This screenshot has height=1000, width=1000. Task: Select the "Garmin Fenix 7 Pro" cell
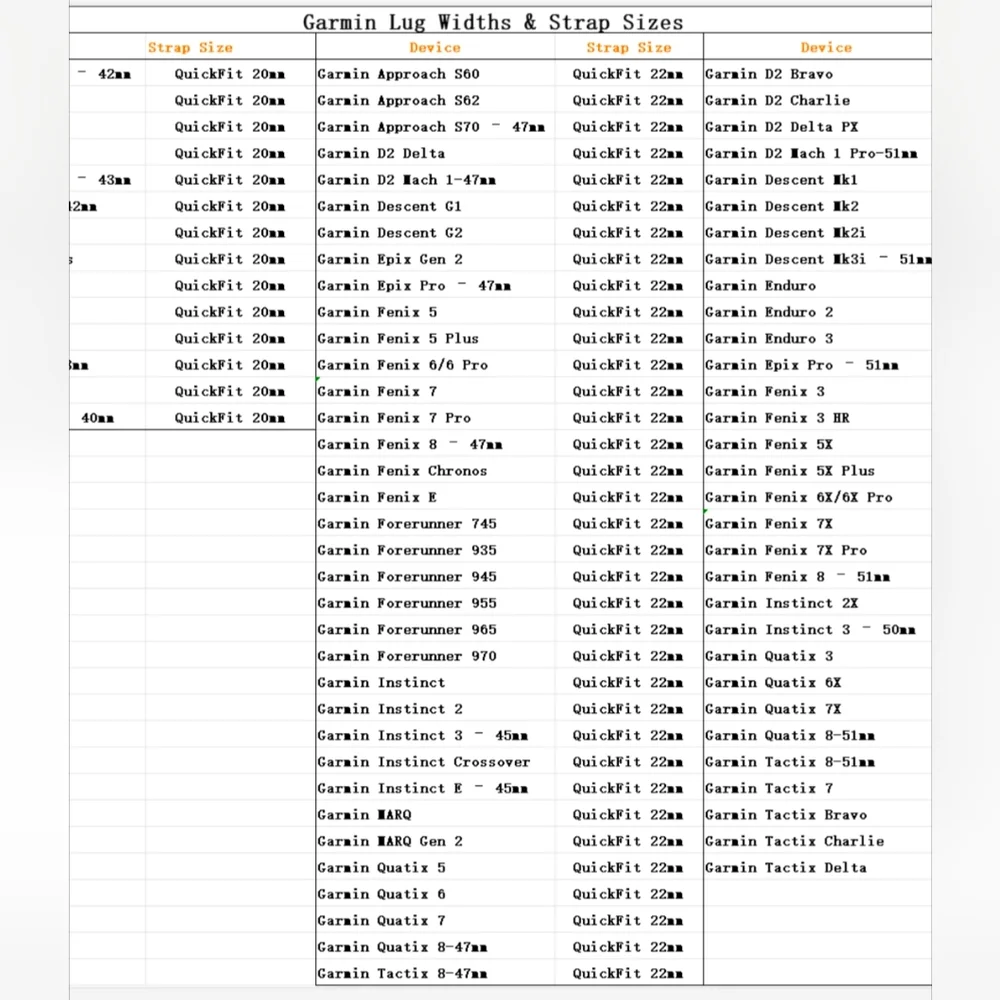436,418
